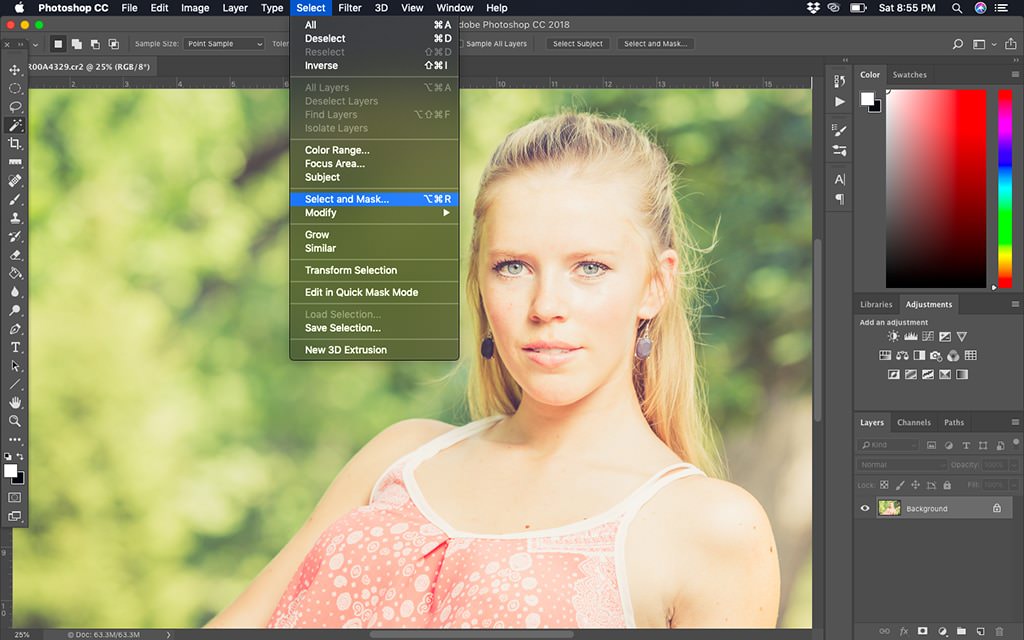Image resolution: width=1024 pixels, height=640 pixels.
Task: Open the Filter menu
Action: coord(350,8)
